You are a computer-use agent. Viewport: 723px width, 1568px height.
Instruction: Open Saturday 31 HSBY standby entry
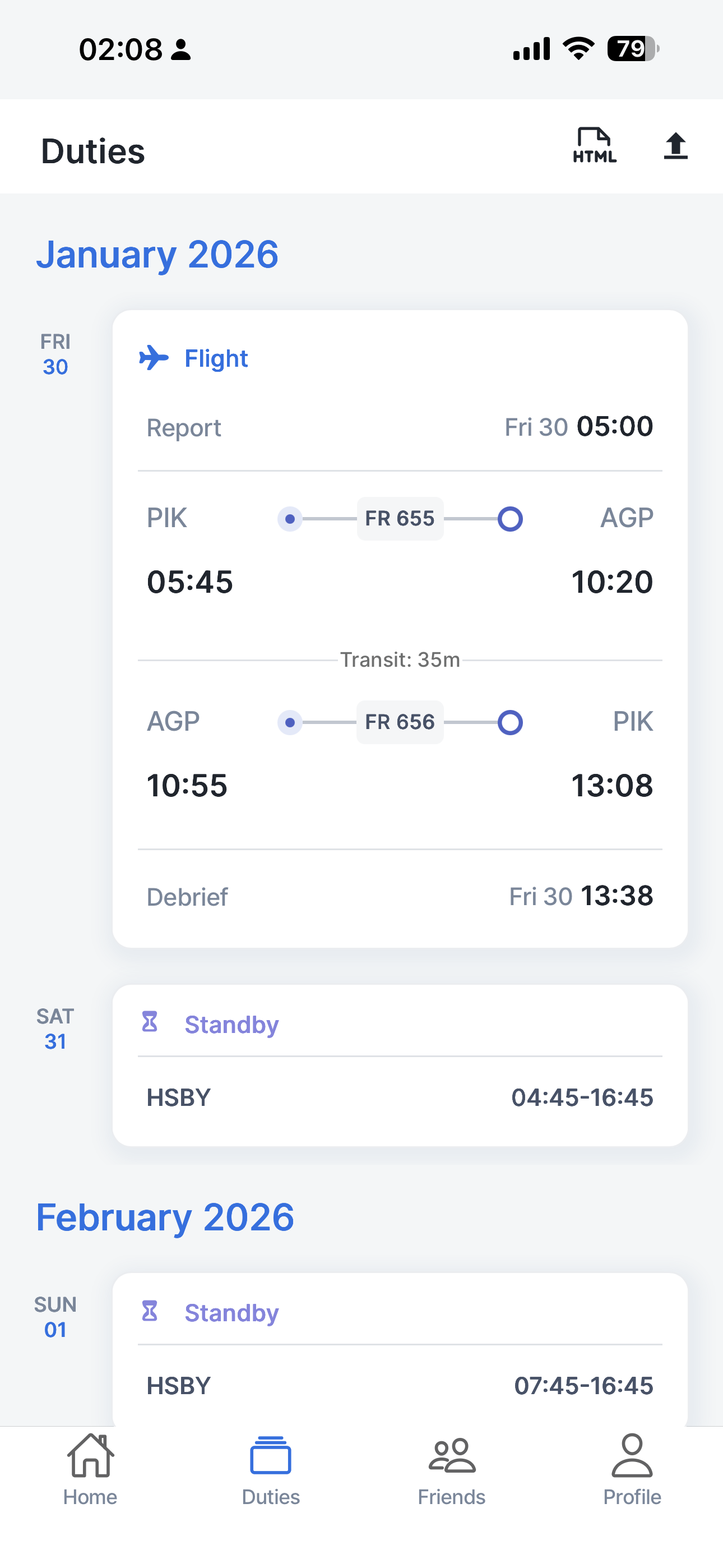click(x=400, y=1097)
